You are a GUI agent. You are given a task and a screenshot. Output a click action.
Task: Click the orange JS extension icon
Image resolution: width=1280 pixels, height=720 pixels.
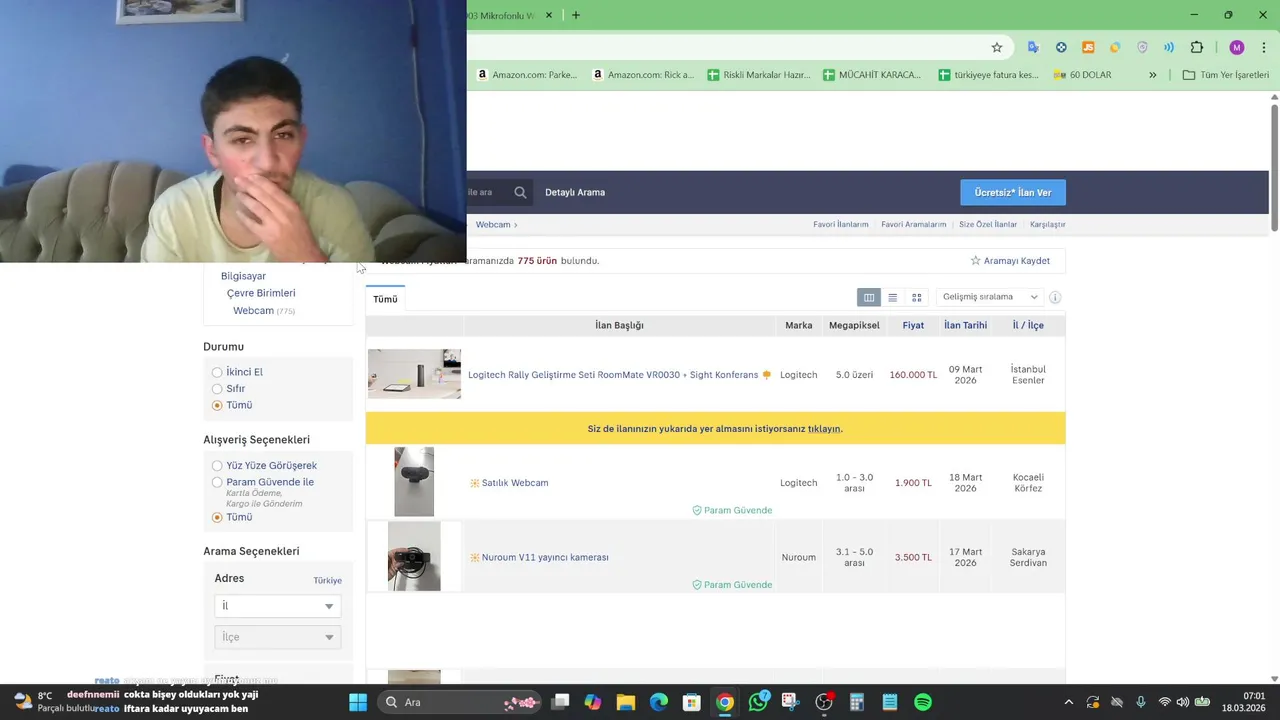coord(1088,47)
